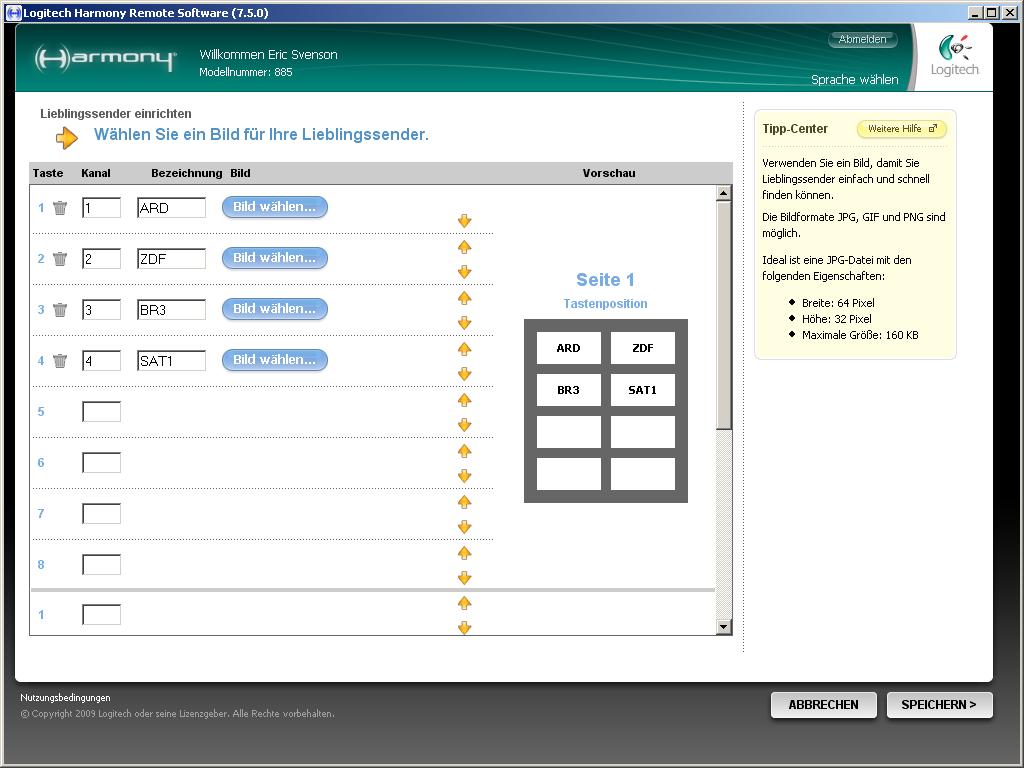Click the BR3 tile in the preview

coord(569,390)
